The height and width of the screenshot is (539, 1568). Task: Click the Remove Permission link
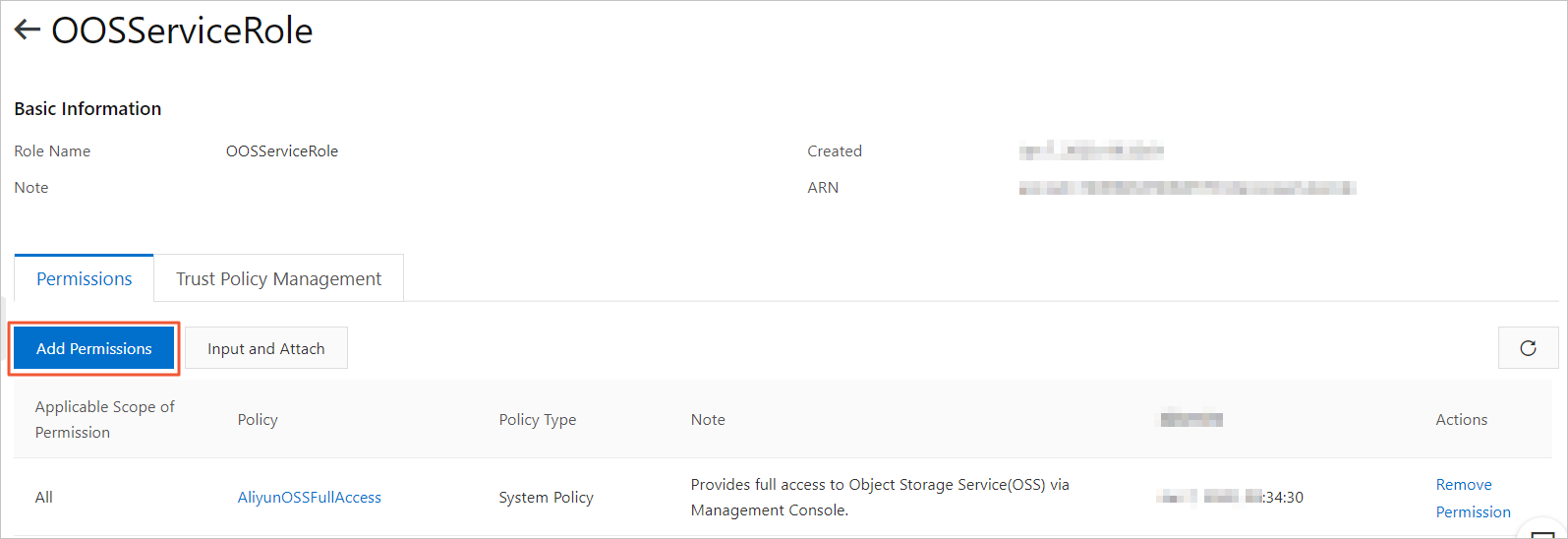(1474, 498)
